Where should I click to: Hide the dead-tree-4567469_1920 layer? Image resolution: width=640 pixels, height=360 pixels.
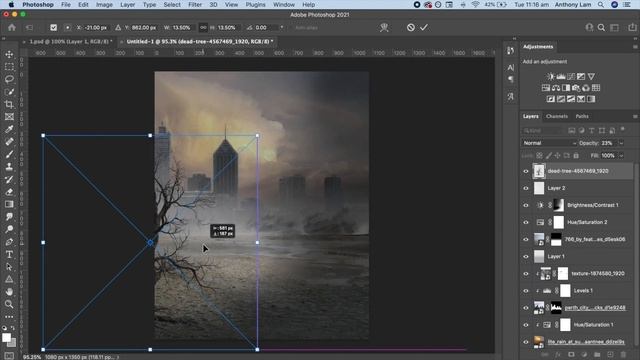coord(526,171)
